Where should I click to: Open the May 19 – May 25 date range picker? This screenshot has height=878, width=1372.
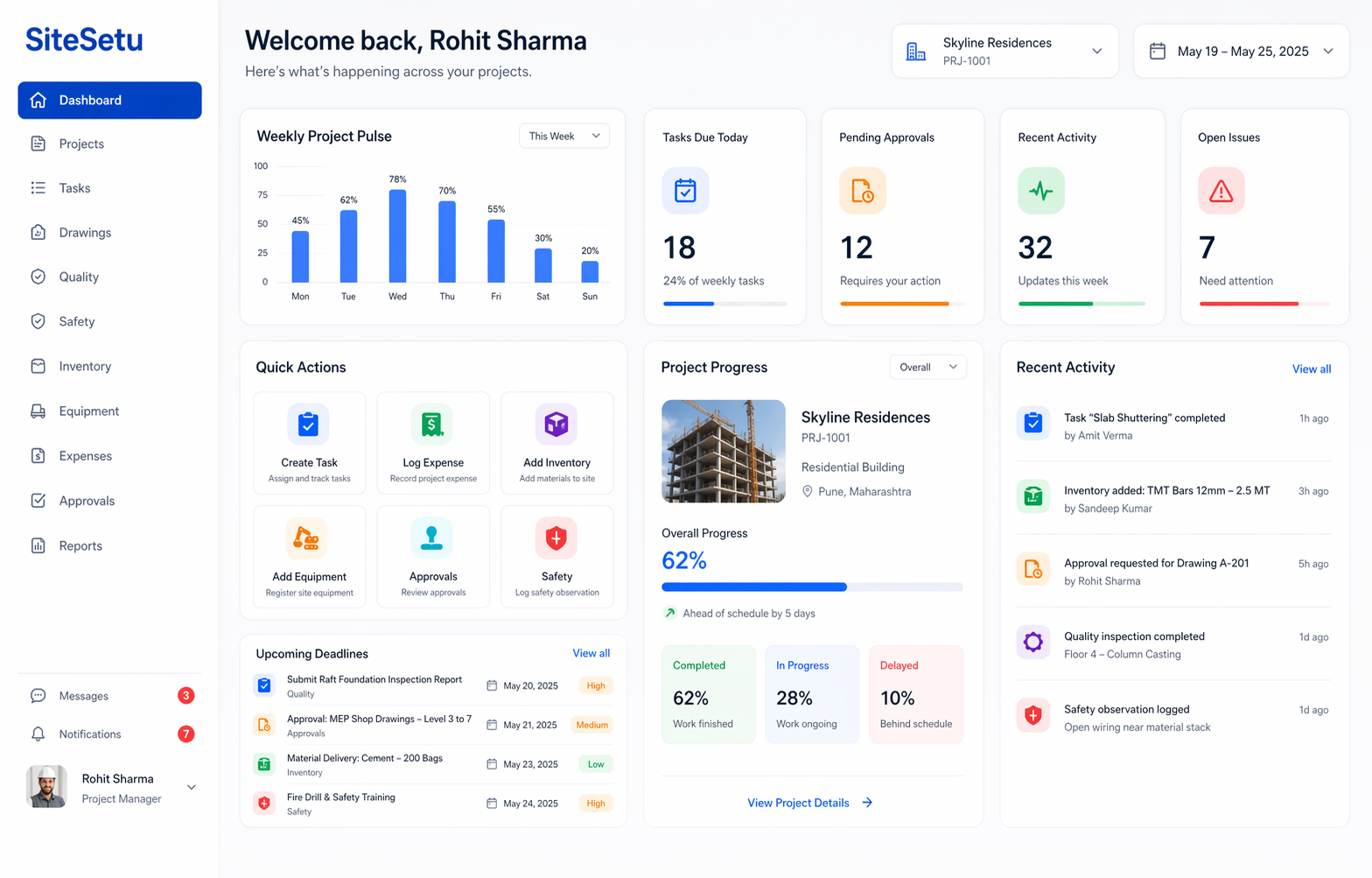1241,52
